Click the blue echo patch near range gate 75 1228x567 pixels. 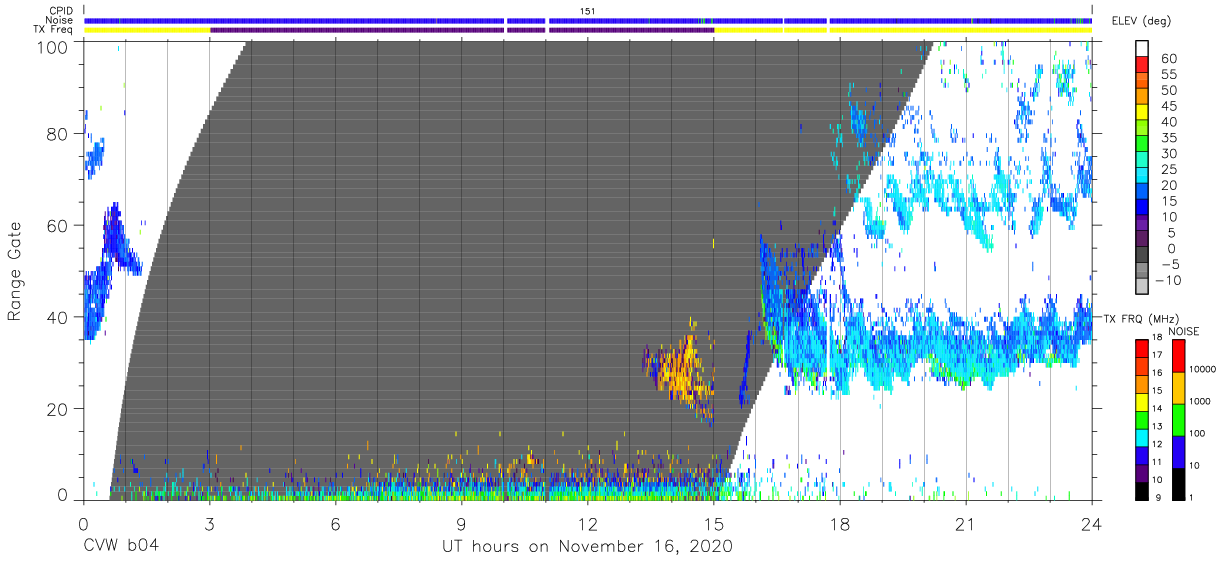pos(94,159)
